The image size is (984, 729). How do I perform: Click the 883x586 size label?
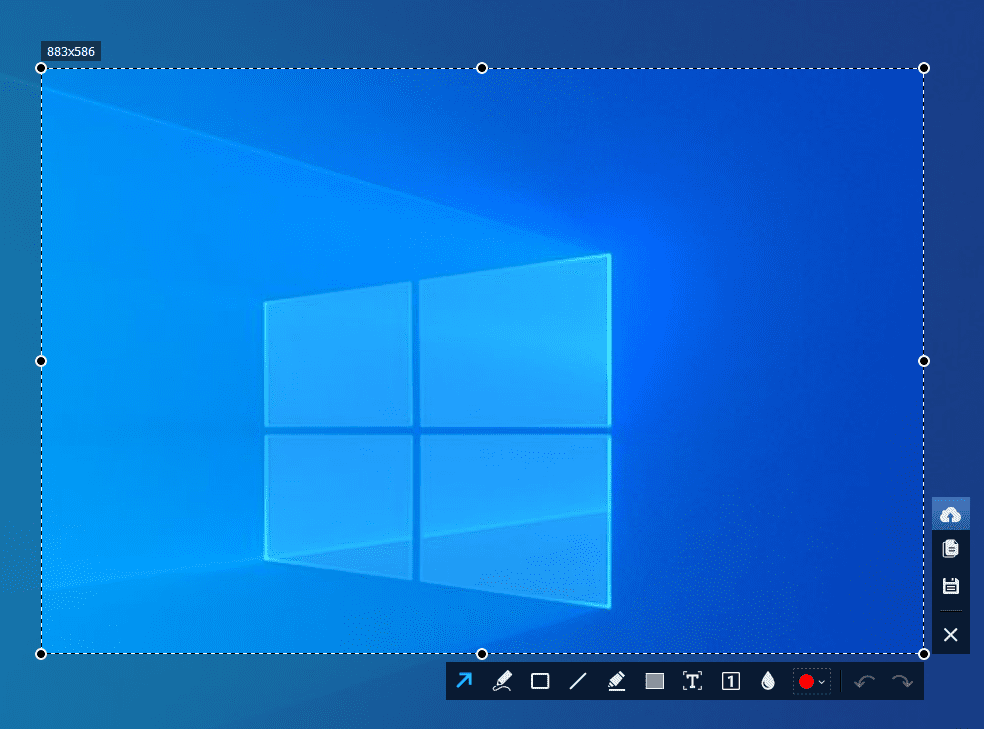point(71,51)
